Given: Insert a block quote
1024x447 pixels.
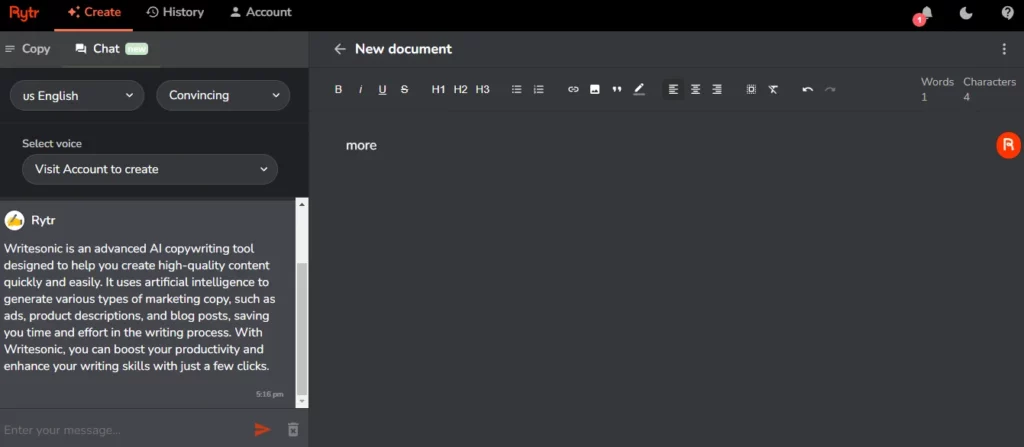Looking at the screenshot, I should tap(616, 90).
